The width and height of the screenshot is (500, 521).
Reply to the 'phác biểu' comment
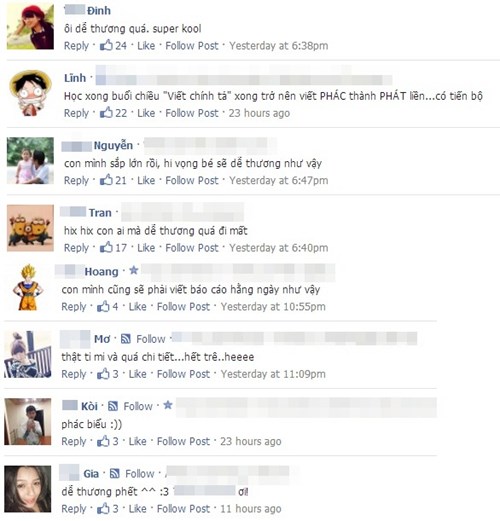coord(74,442)
